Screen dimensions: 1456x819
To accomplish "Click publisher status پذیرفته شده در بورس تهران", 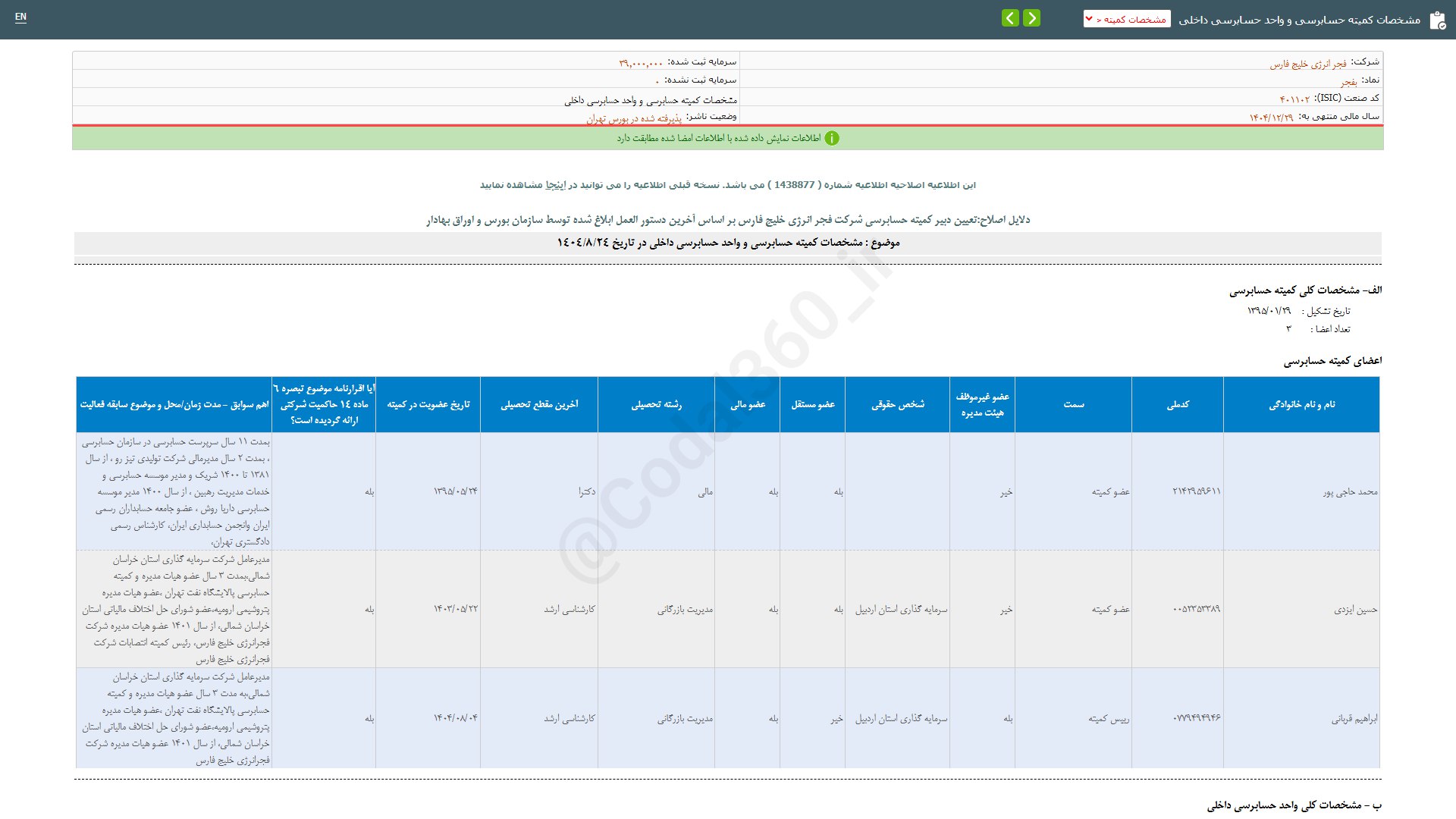I will [634, 119].
